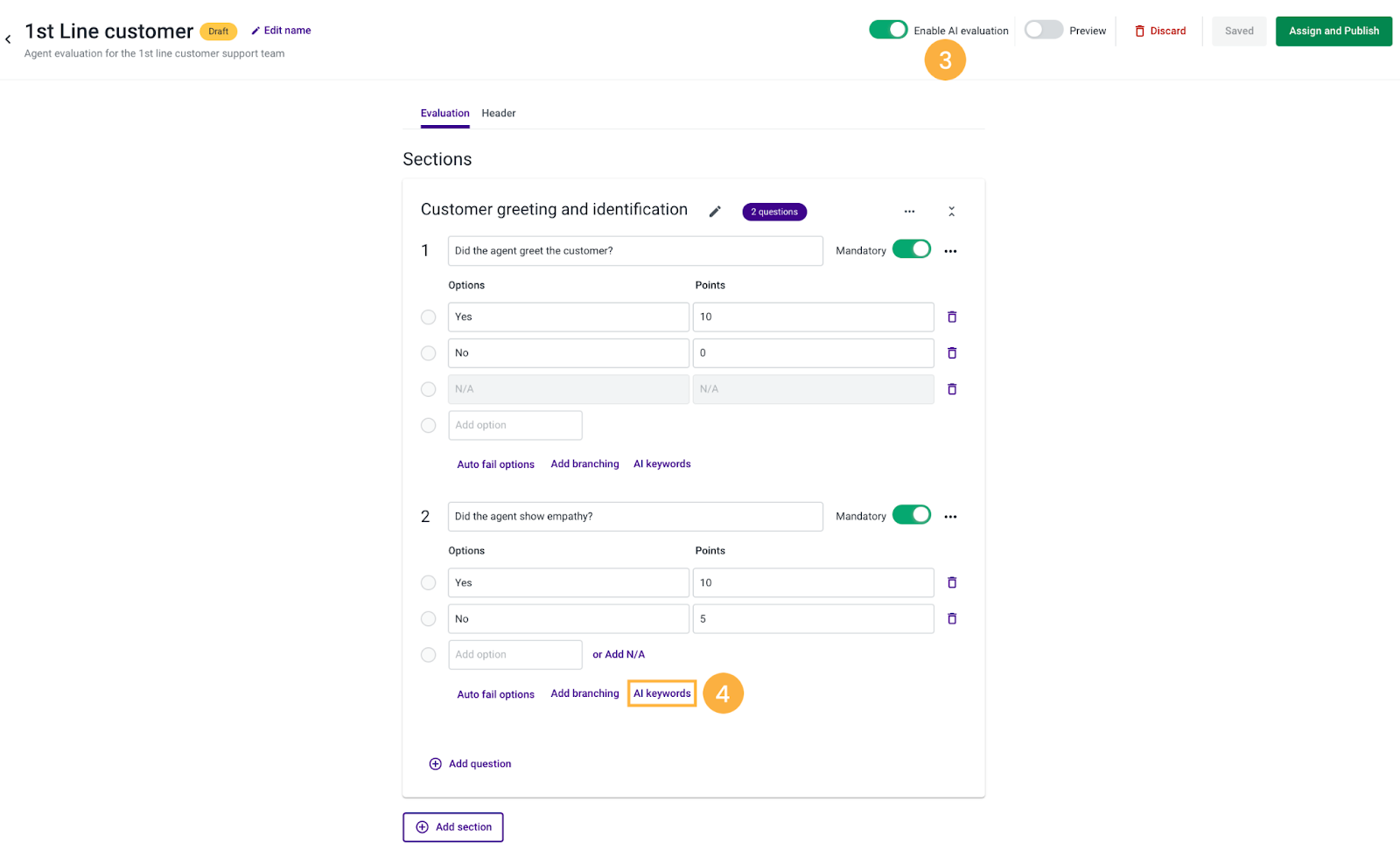Toggle Mandatory for question 2

pyautogui.click(x=912, y=515)
